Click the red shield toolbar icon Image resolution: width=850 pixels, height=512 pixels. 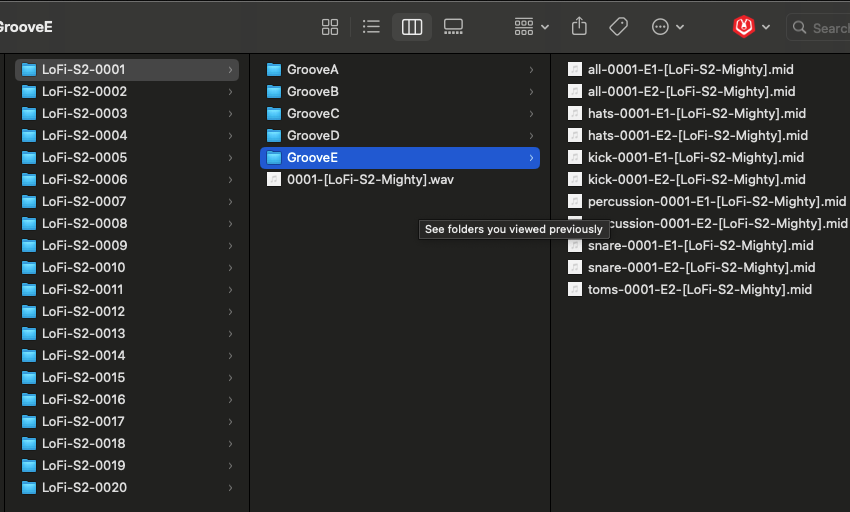coord(744,27)
